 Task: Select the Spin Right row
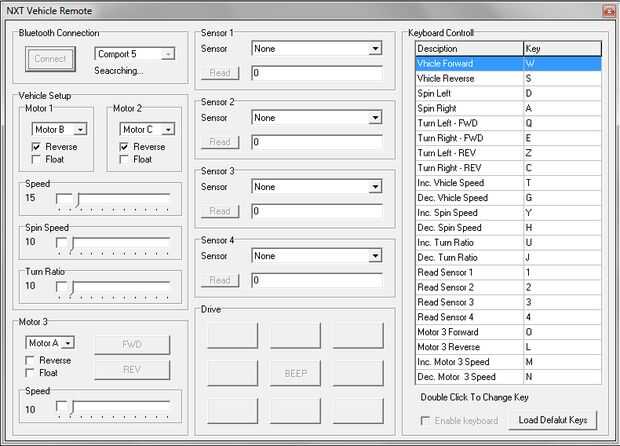508,108
